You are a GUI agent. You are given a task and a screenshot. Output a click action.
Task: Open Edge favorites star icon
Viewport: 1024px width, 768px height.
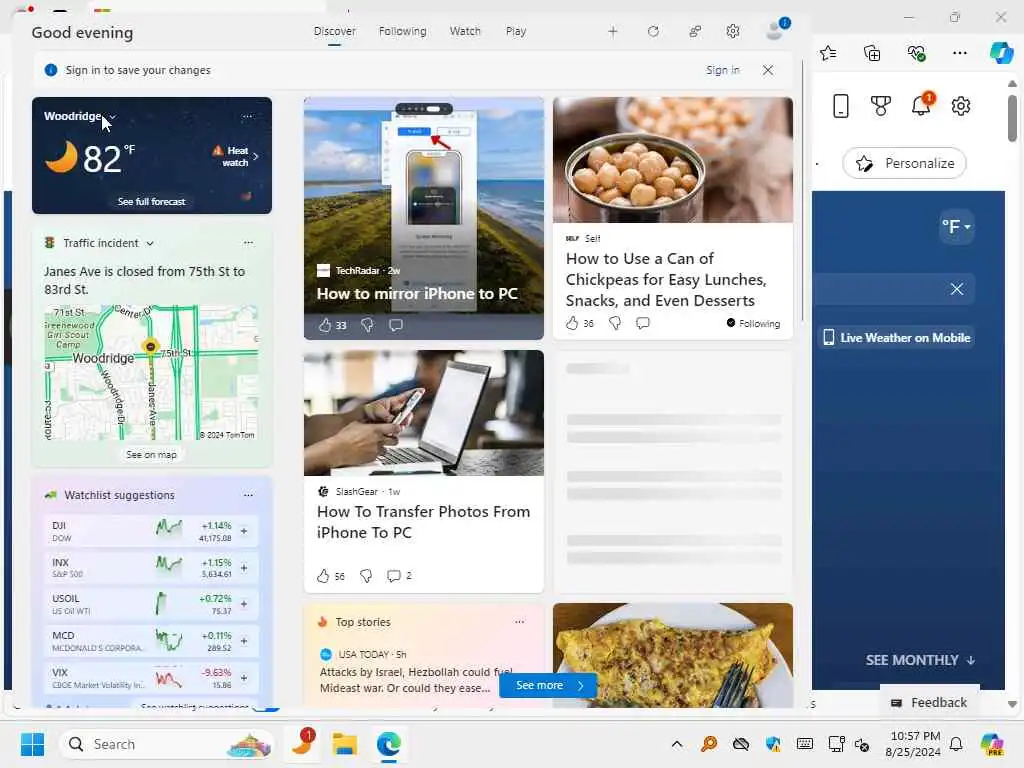tap(828, 54)
